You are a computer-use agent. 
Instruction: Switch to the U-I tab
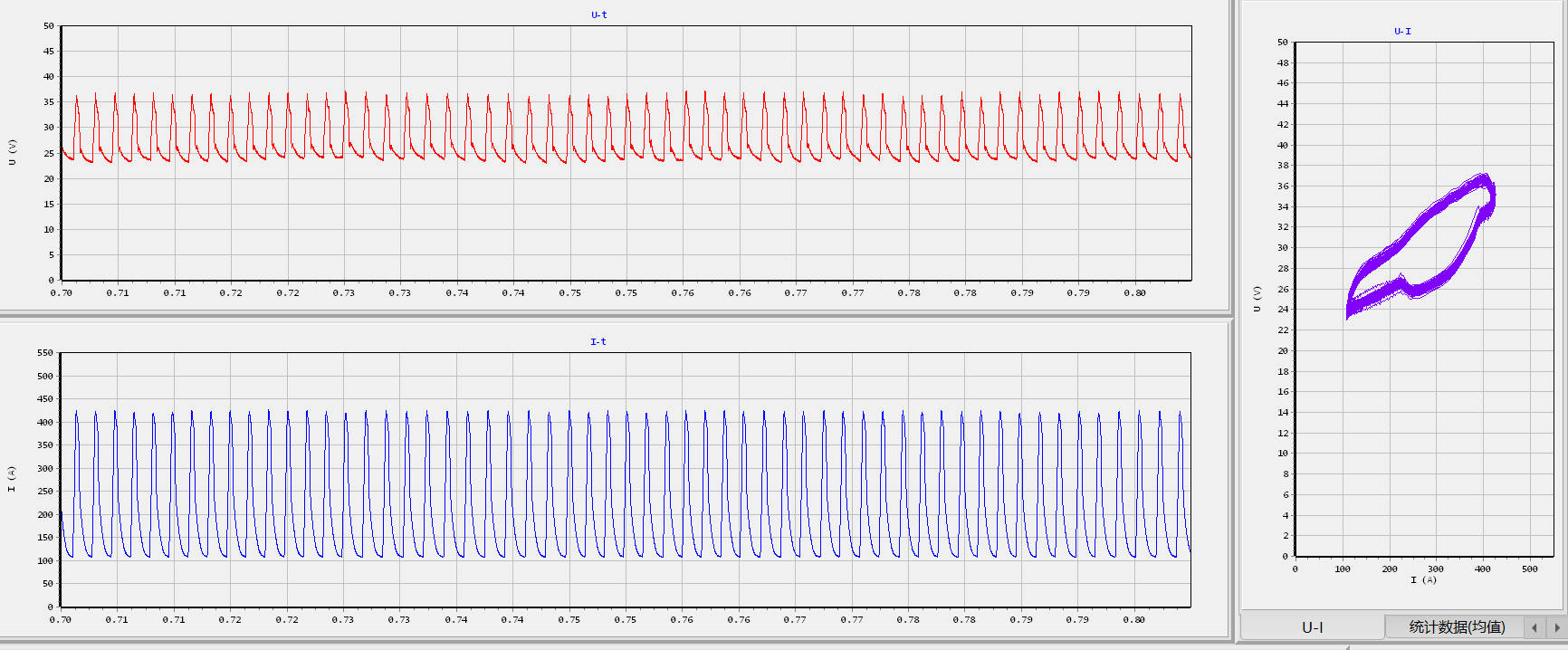pyautogui.click(x=1312, y=626)
